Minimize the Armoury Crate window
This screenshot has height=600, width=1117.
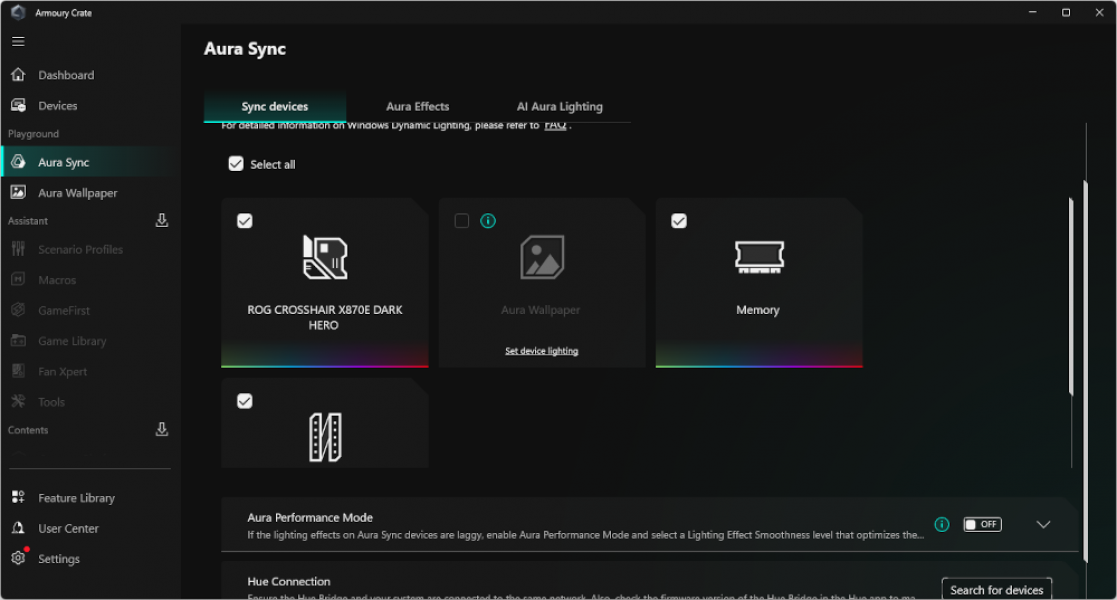tap(1032, 12)
